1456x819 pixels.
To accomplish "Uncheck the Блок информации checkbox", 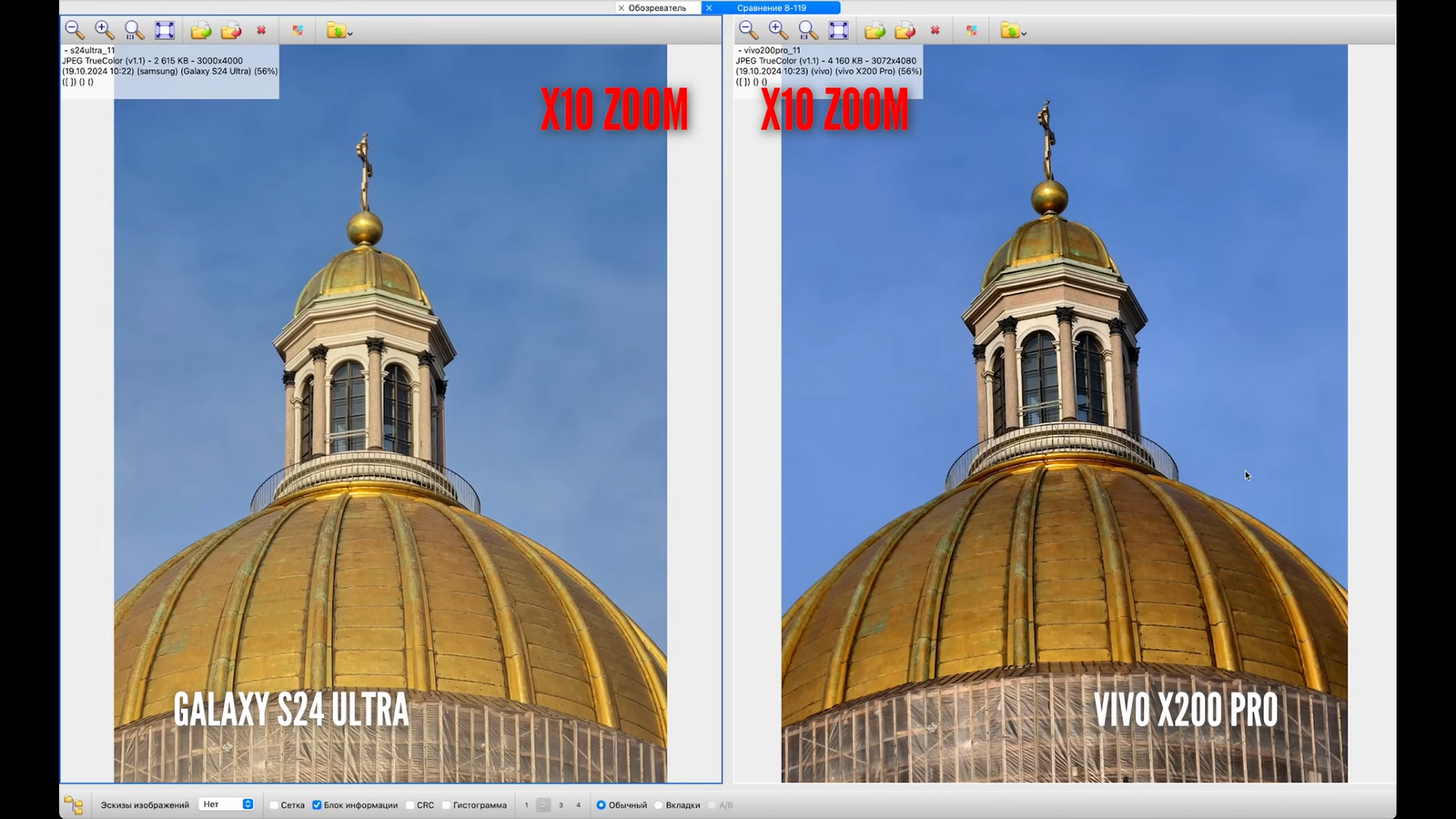I will click(318, 805).
